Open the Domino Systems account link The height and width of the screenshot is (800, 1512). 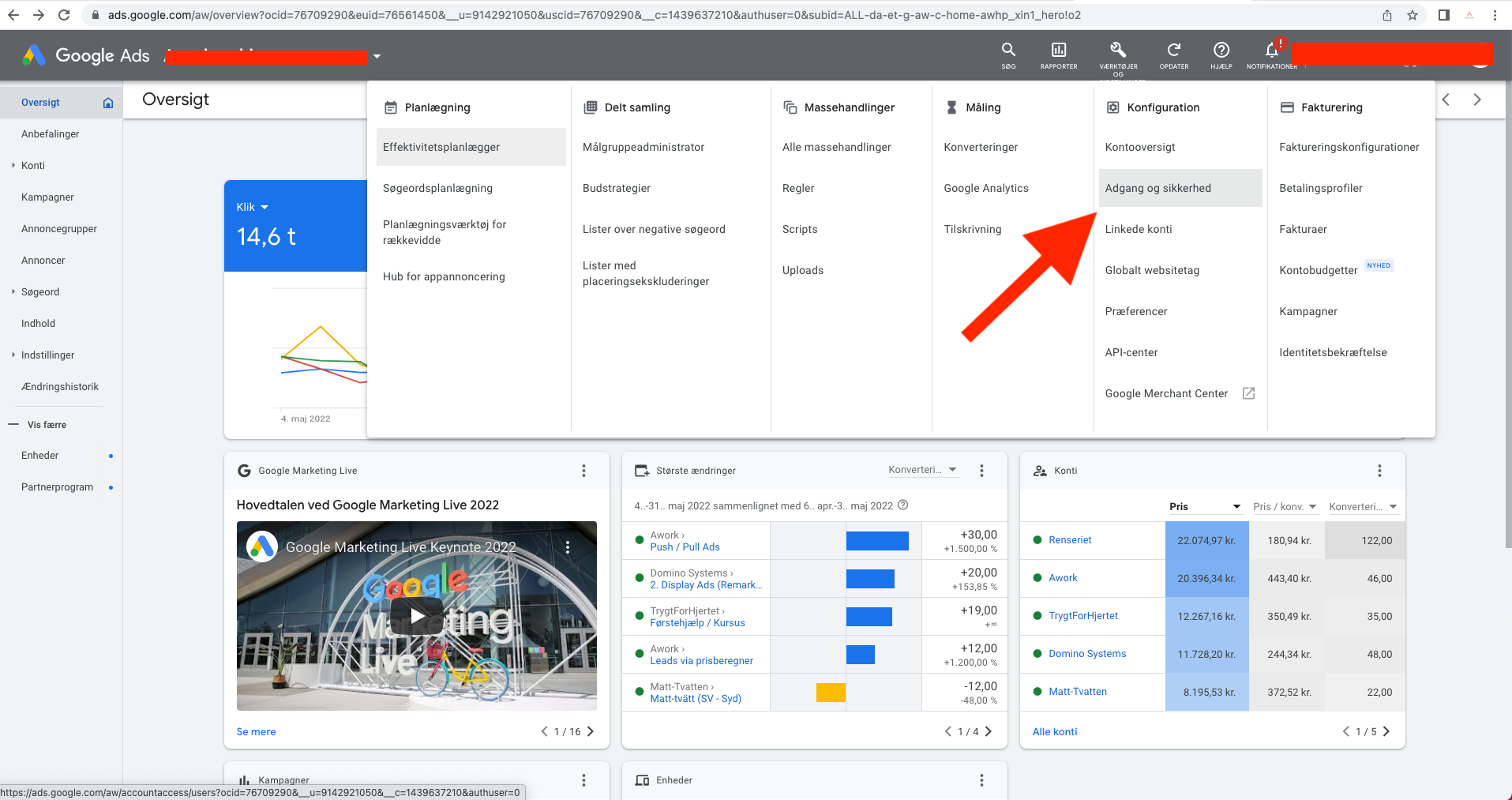1087,654
